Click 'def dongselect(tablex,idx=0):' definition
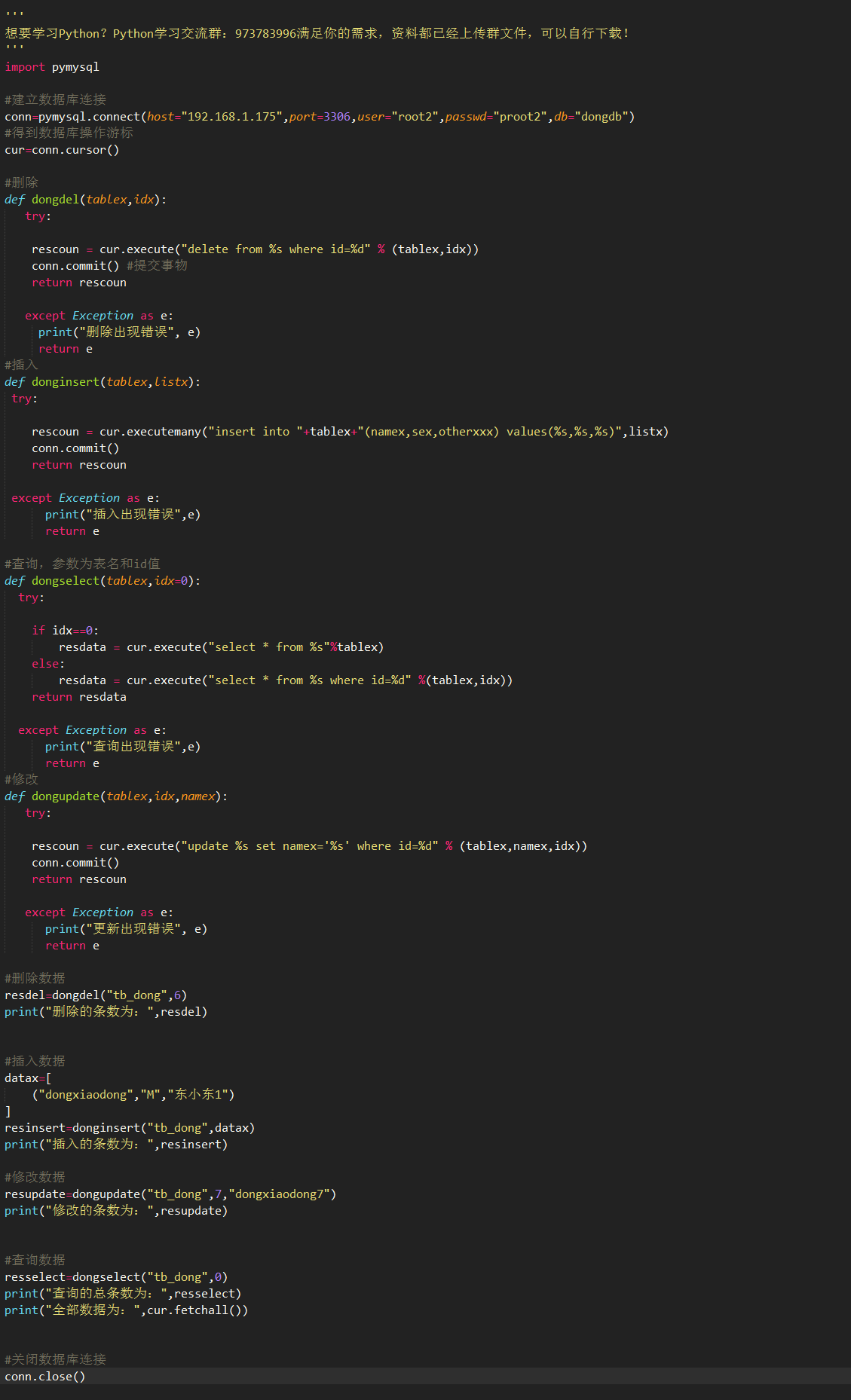The image size is (851, 1400). tap(103, 581)
